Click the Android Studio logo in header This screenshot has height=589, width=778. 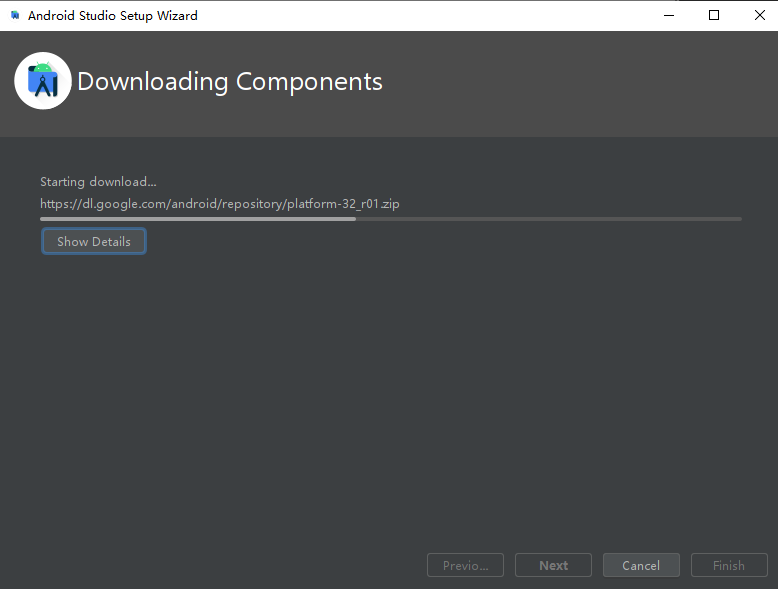(43, 81)
